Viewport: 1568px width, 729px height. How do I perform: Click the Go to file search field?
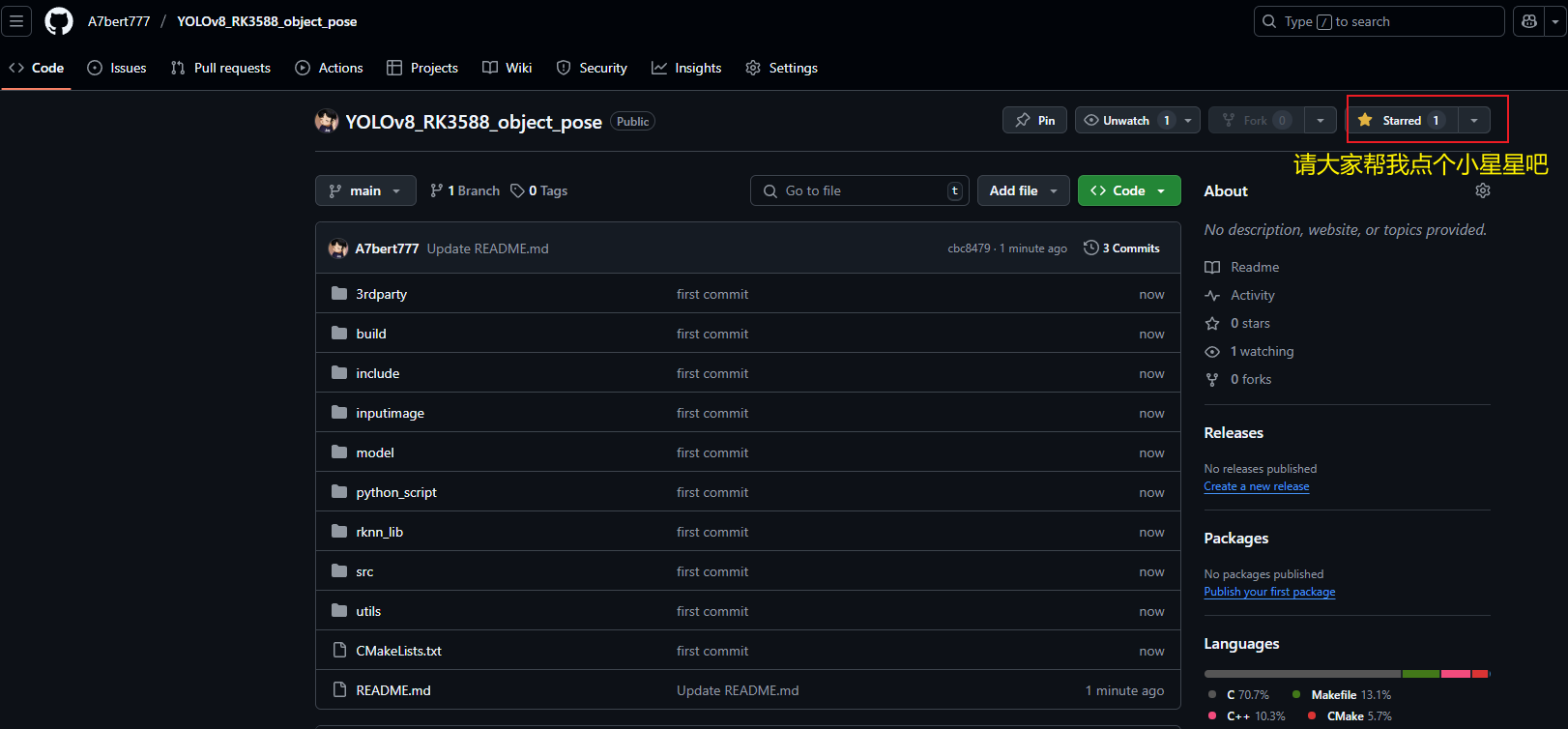[x=857, y=190]
